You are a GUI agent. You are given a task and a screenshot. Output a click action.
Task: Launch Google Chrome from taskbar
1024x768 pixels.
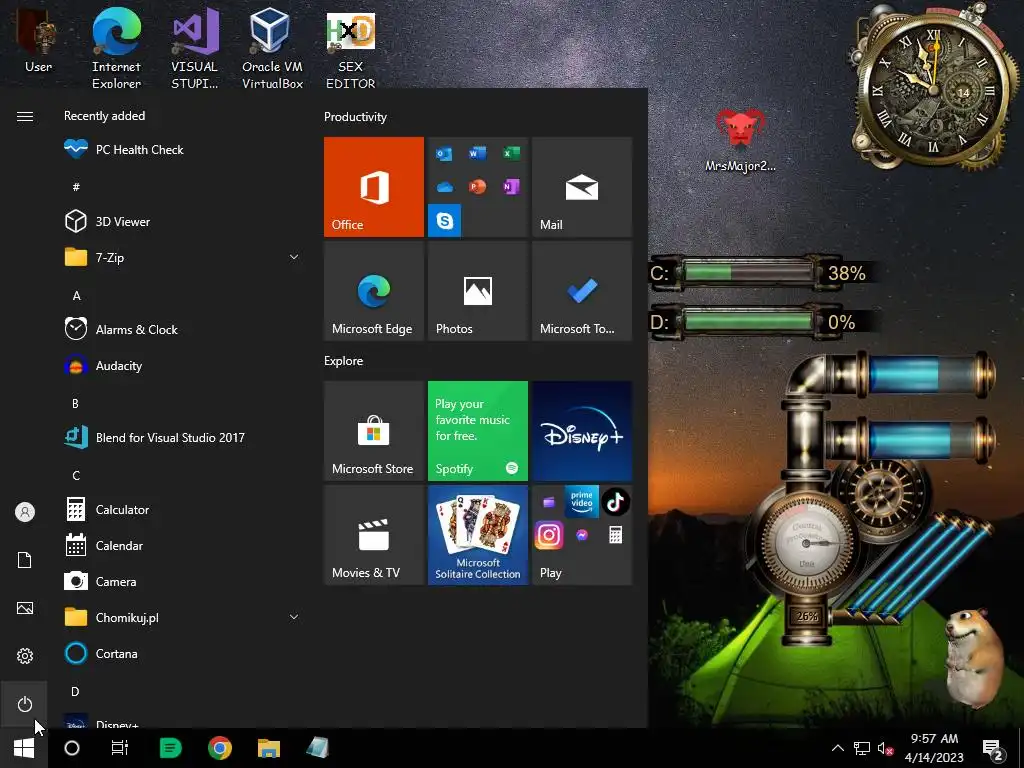(220, 748)
